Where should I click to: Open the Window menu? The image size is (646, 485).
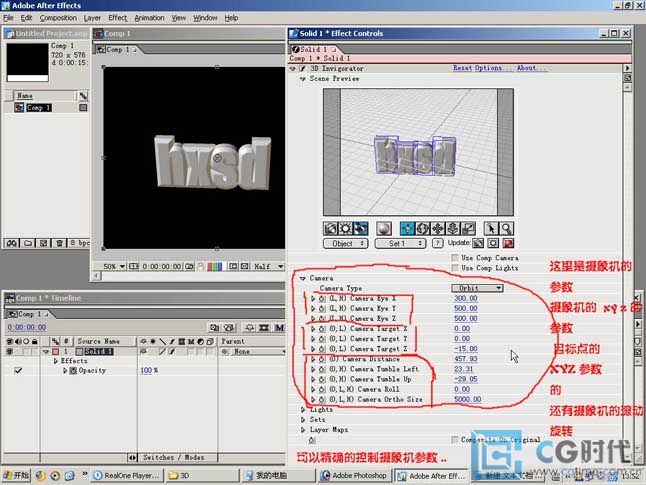tap(205, 18)
